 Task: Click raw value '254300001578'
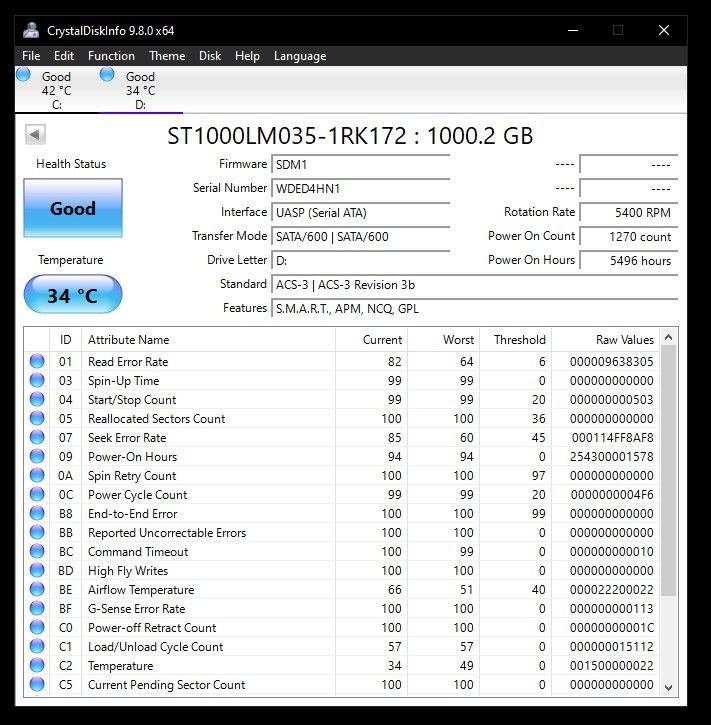(612, 456)
